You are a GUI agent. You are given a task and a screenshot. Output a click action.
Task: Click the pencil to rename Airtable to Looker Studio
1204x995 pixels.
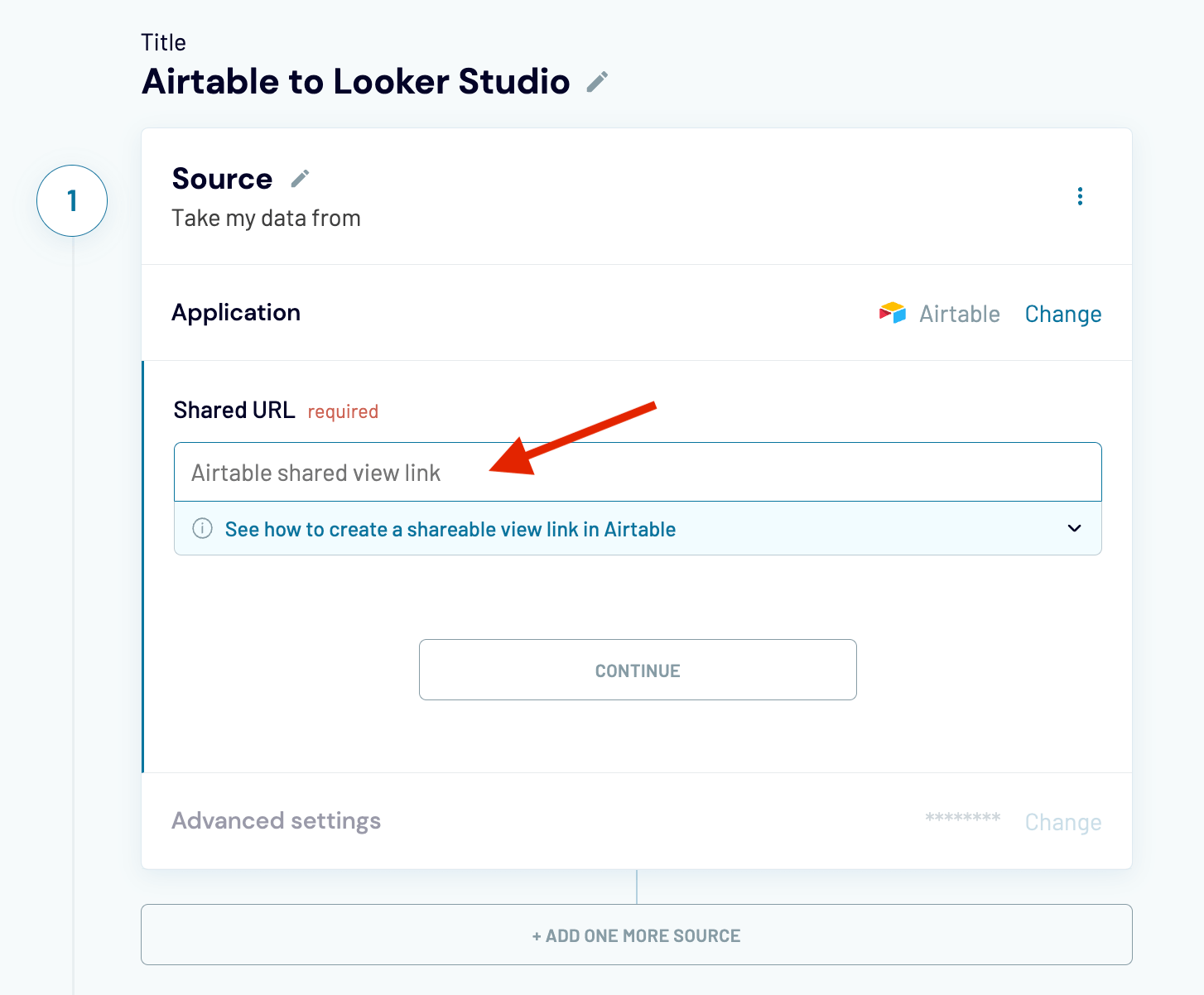(598, 81)
